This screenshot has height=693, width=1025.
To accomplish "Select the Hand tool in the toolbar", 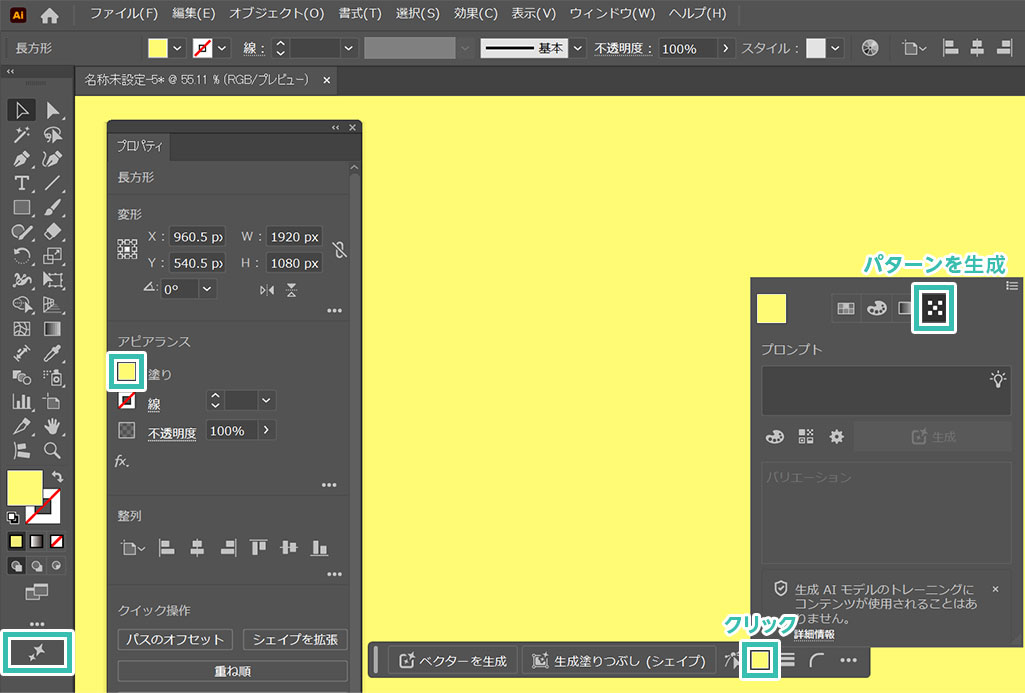I will click(x=53, y=427).
